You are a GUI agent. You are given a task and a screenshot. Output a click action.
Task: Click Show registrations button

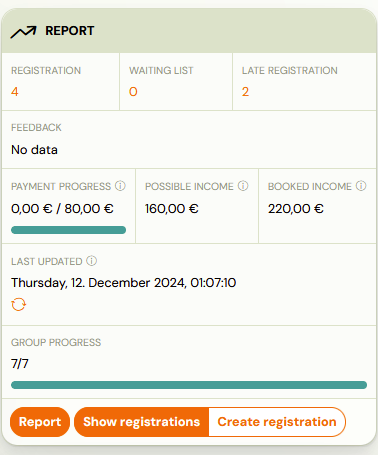pos(141,422)
